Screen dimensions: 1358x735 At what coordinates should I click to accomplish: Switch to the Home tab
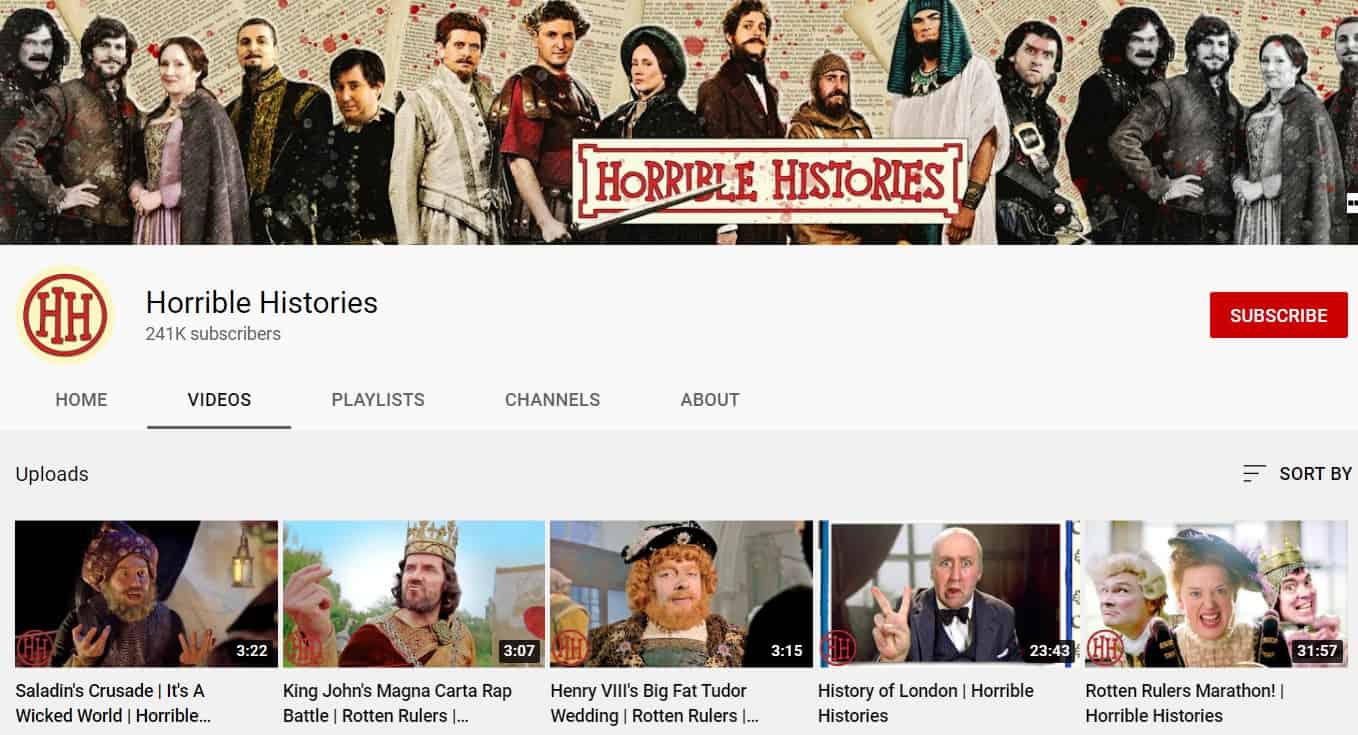pos(81,399)
